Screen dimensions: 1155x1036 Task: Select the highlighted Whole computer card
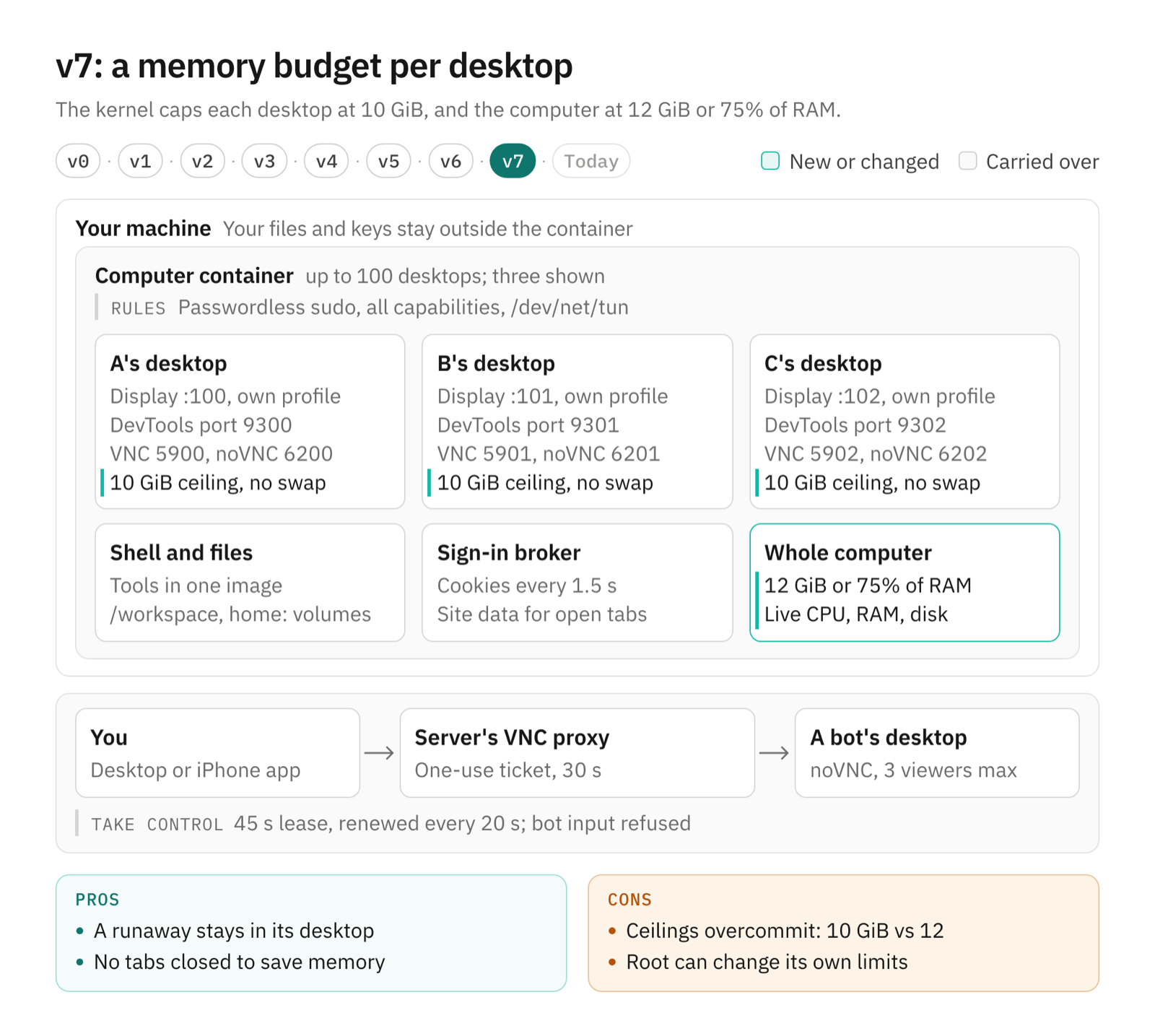click(905, 583)
